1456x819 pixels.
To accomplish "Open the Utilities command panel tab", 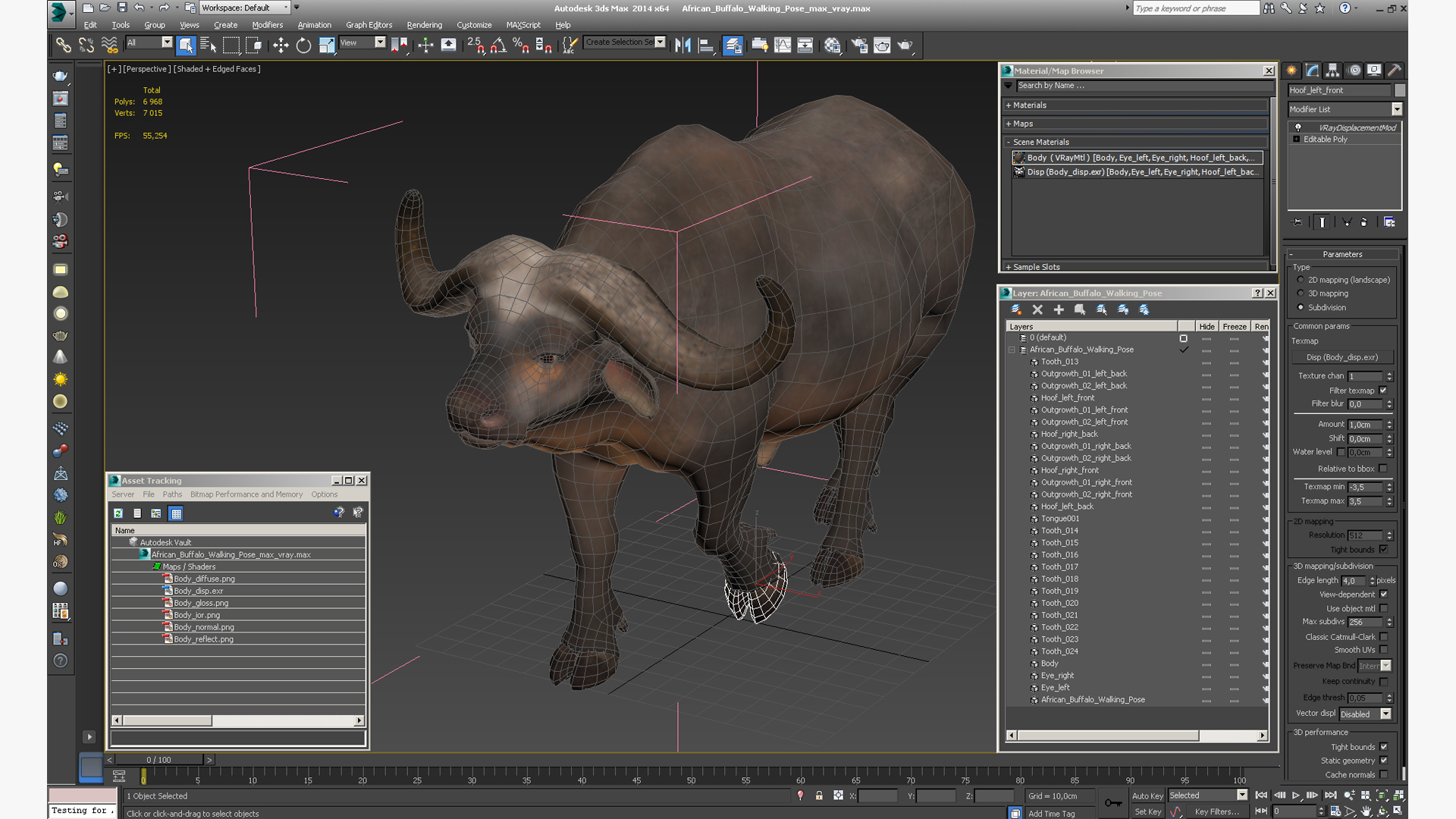I will click(x=1394, y=71).
